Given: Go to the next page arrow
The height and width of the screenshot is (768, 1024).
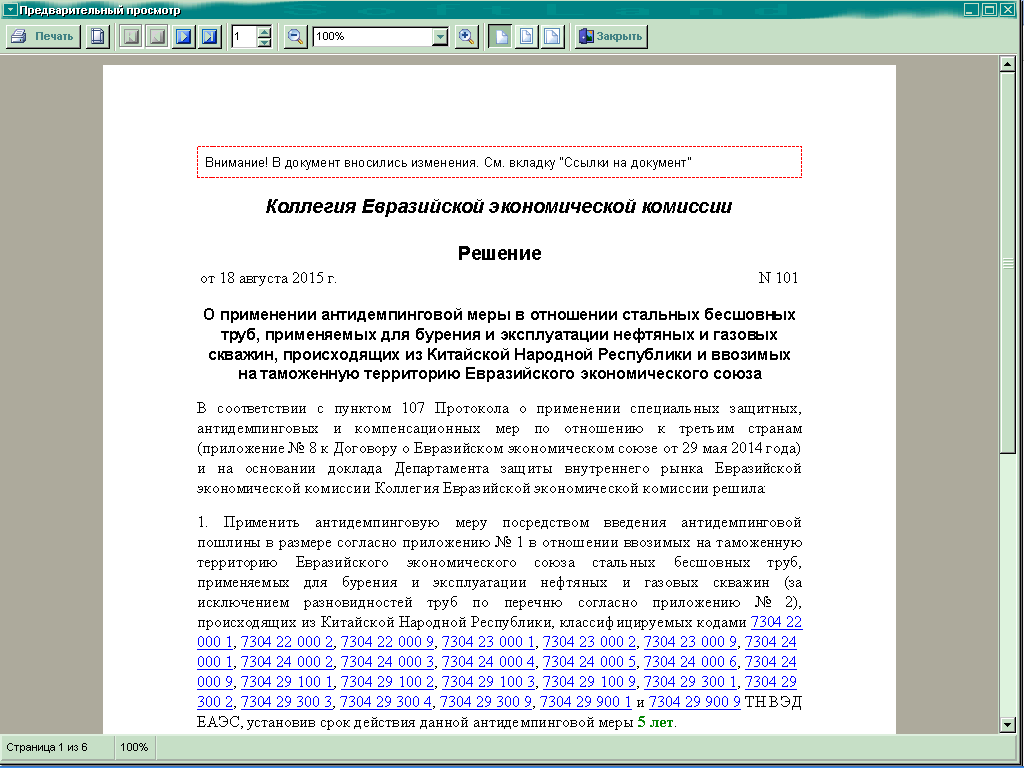Looking at the screenshot, I should coord(183,37).
